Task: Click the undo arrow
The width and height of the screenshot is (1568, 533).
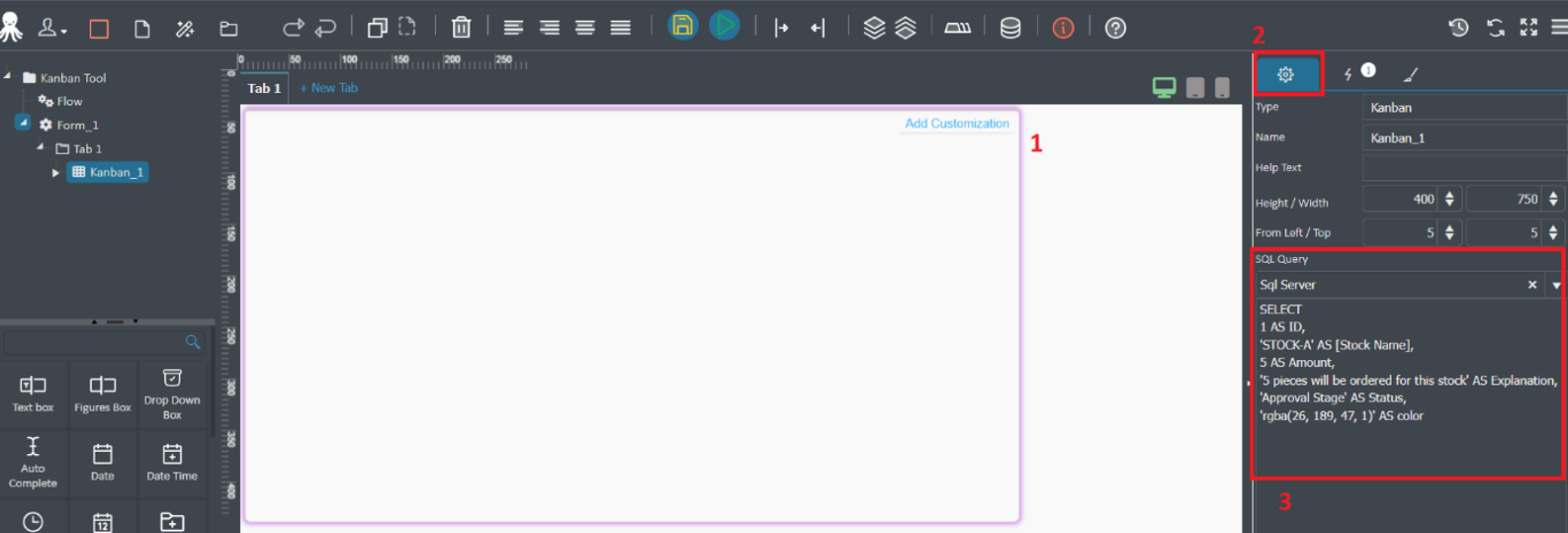Action: pyautogui.click(x=325, y=28)
